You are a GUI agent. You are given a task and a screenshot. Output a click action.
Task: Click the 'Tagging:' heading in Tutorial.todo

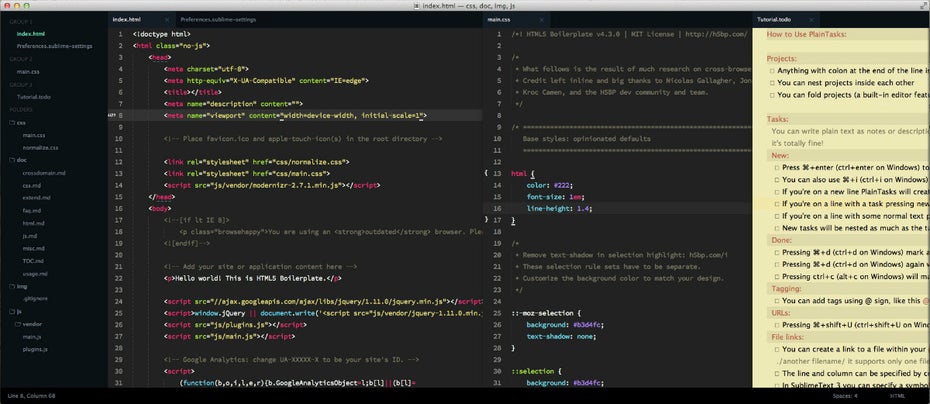point(786,289)
